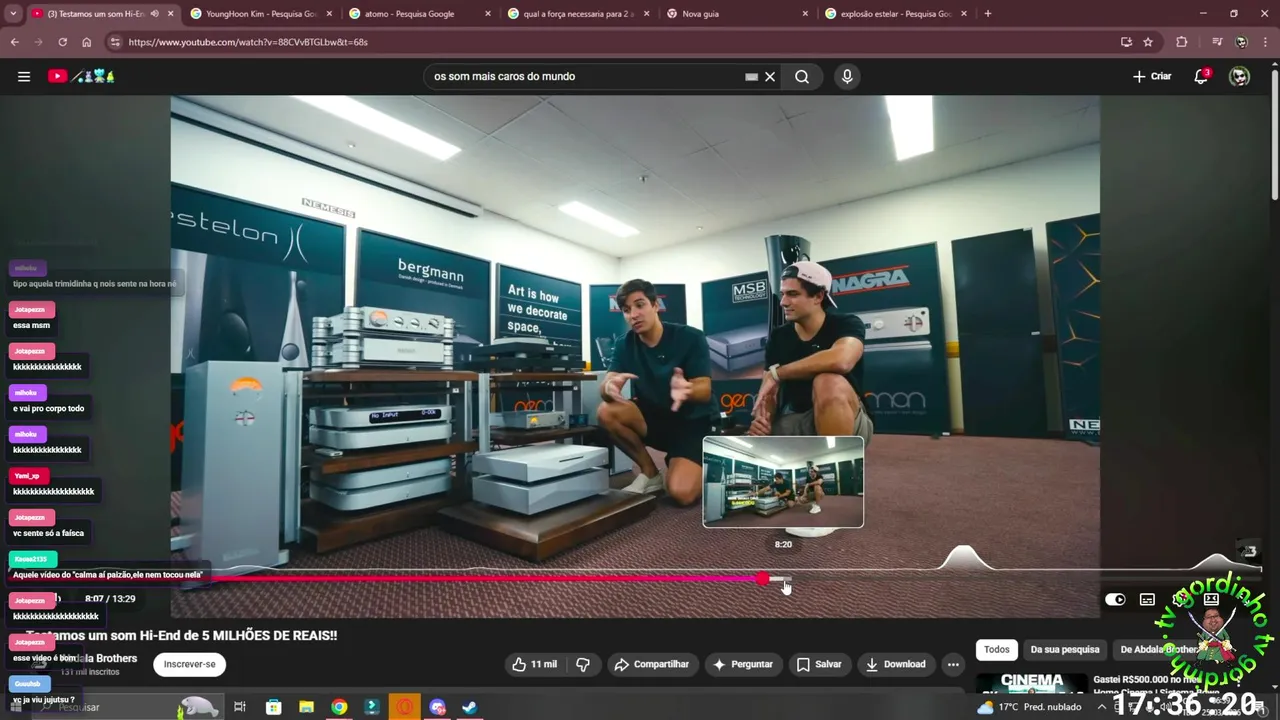Open more actions ellipsis under the video
The height and width of the screenshot is (720, 1280).
click(x=953, y=664)
